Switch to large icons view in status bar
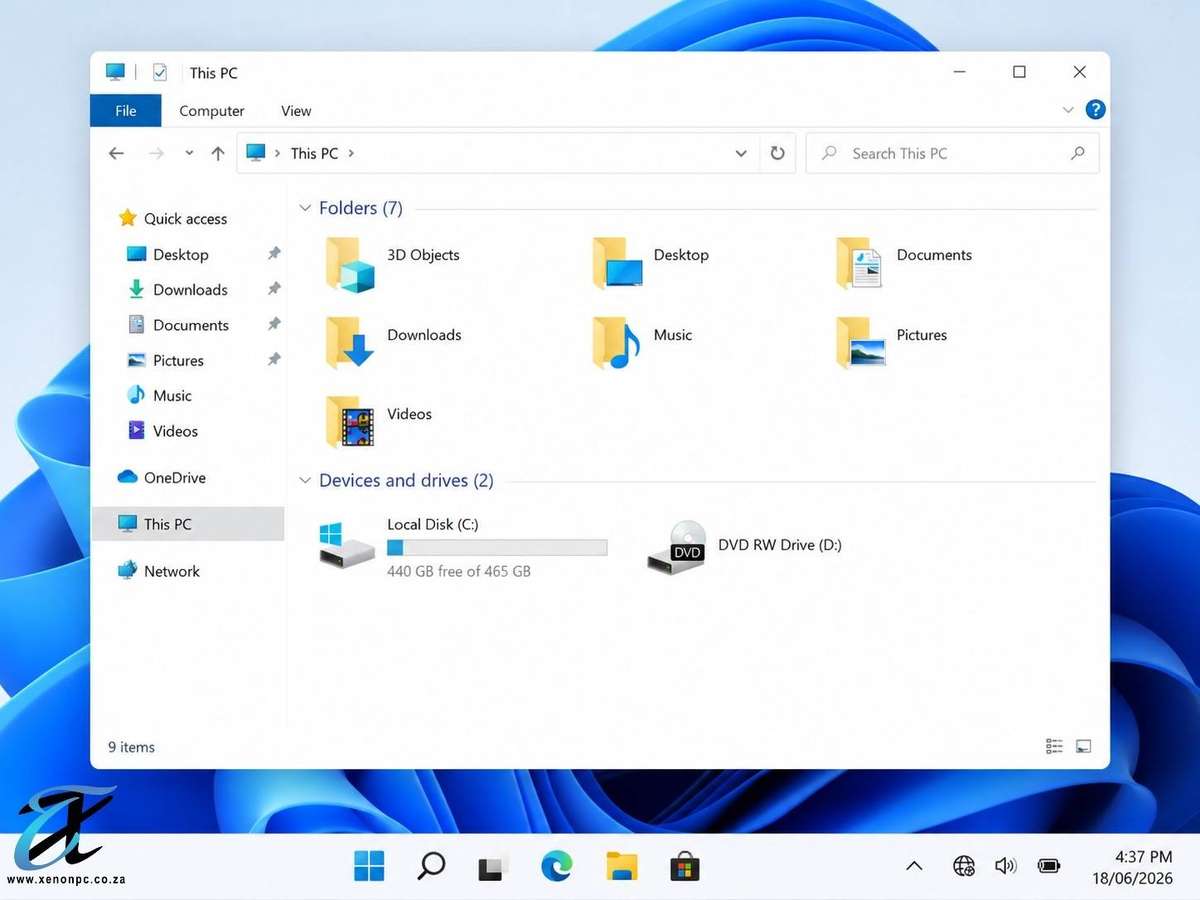The image size is (1200, 900). coord(1083,746)
